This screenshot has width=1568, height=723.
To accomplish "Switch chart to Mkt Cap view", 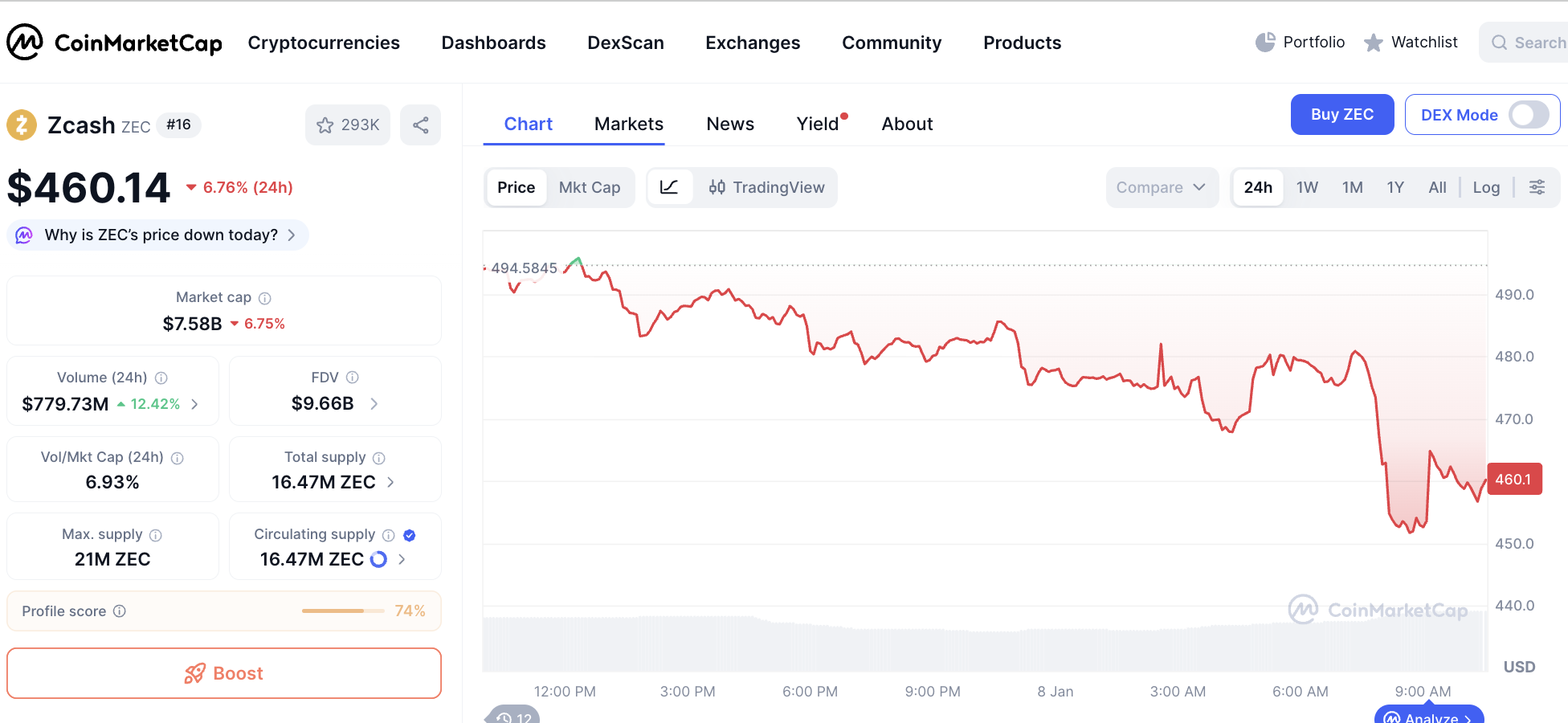I will click(x=590, y=187).
